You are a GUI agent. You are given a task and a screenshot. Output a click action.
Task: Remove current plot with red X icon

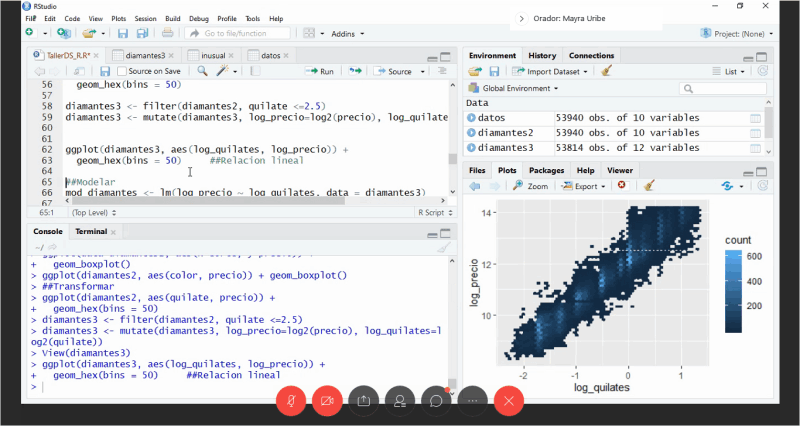coord(622,185)
